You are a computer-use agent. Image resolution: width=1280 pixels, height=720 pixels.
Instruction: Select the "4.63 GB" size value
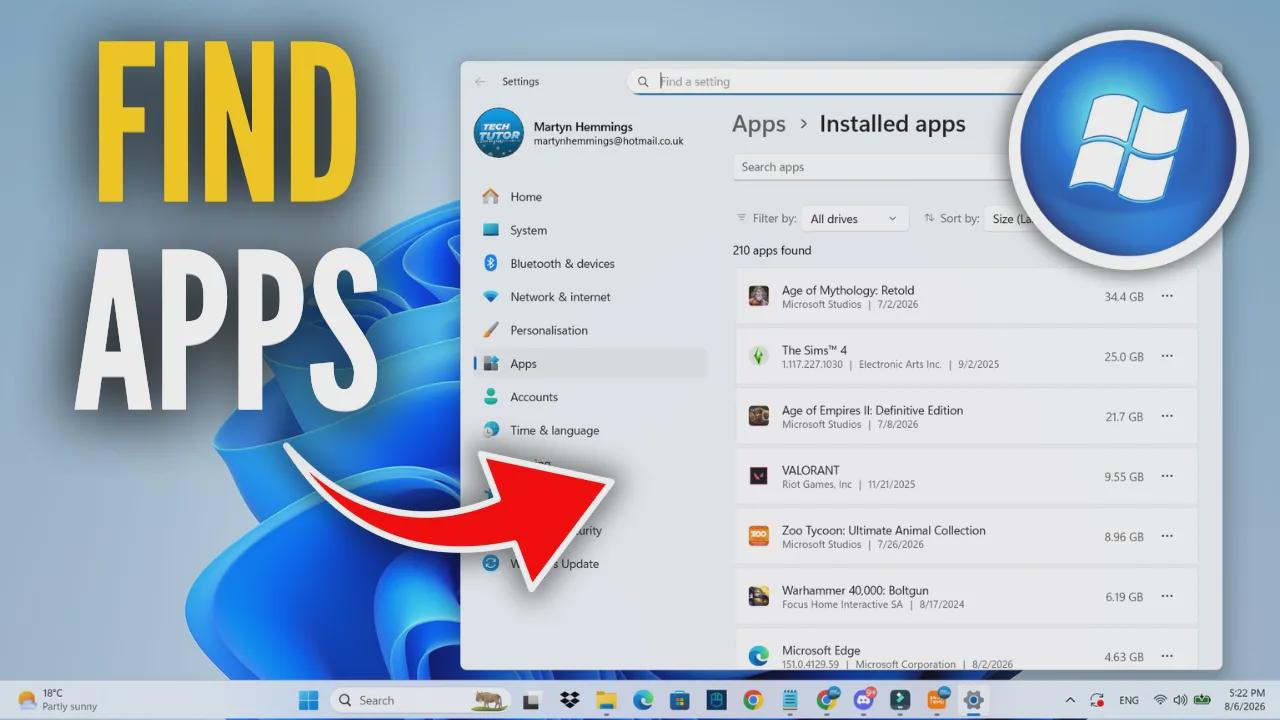click(1124, 657)
